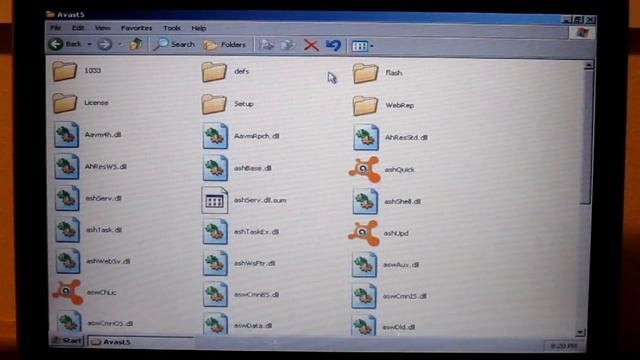Screen dimensions: 640x360
Task: Click the red Delete X icon
Action: click(x=311, y=45)
